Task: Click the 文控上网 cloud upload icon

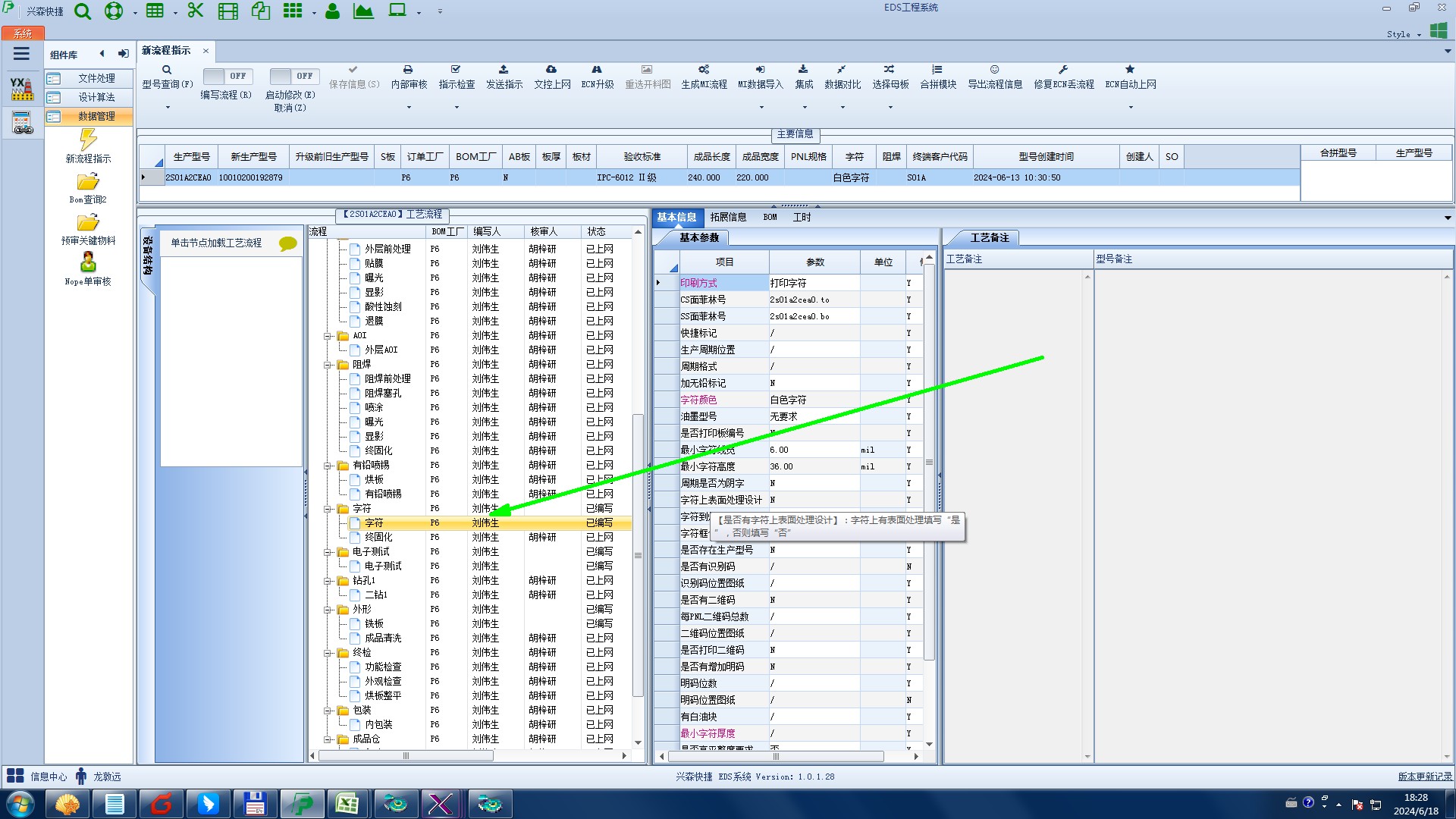Action: tap(551, 70)
